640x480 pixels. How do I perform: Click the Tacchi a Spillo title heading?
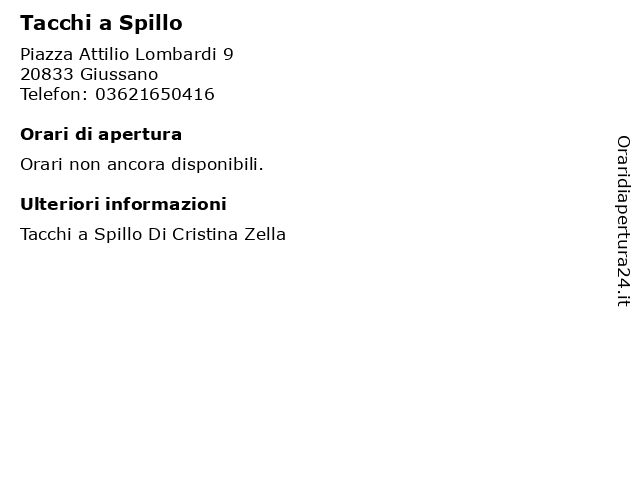101,23
